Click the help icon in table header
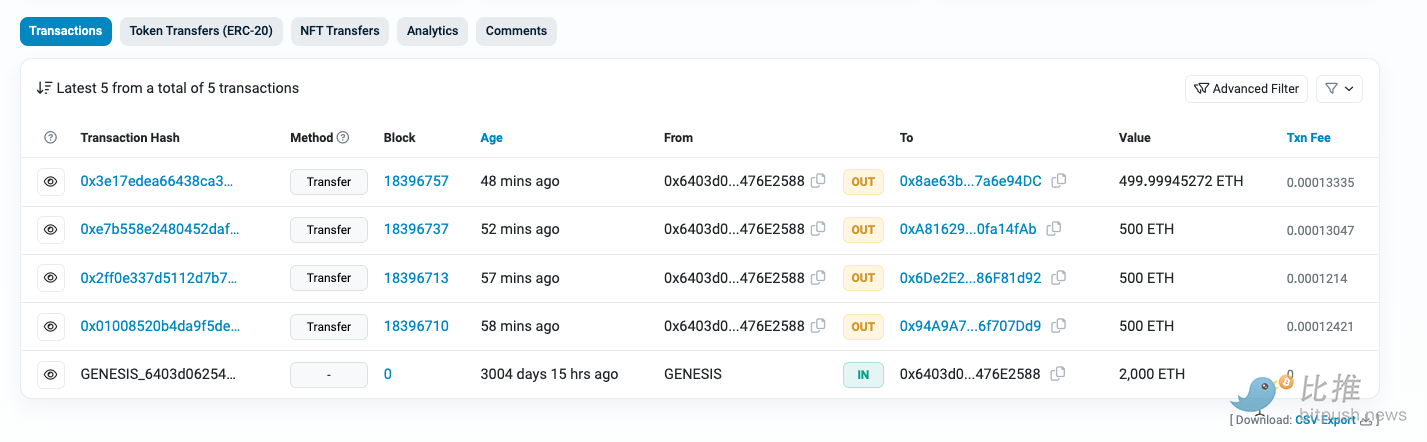The height and width of the screenshot is (442, 1427). tap(51, 138)
